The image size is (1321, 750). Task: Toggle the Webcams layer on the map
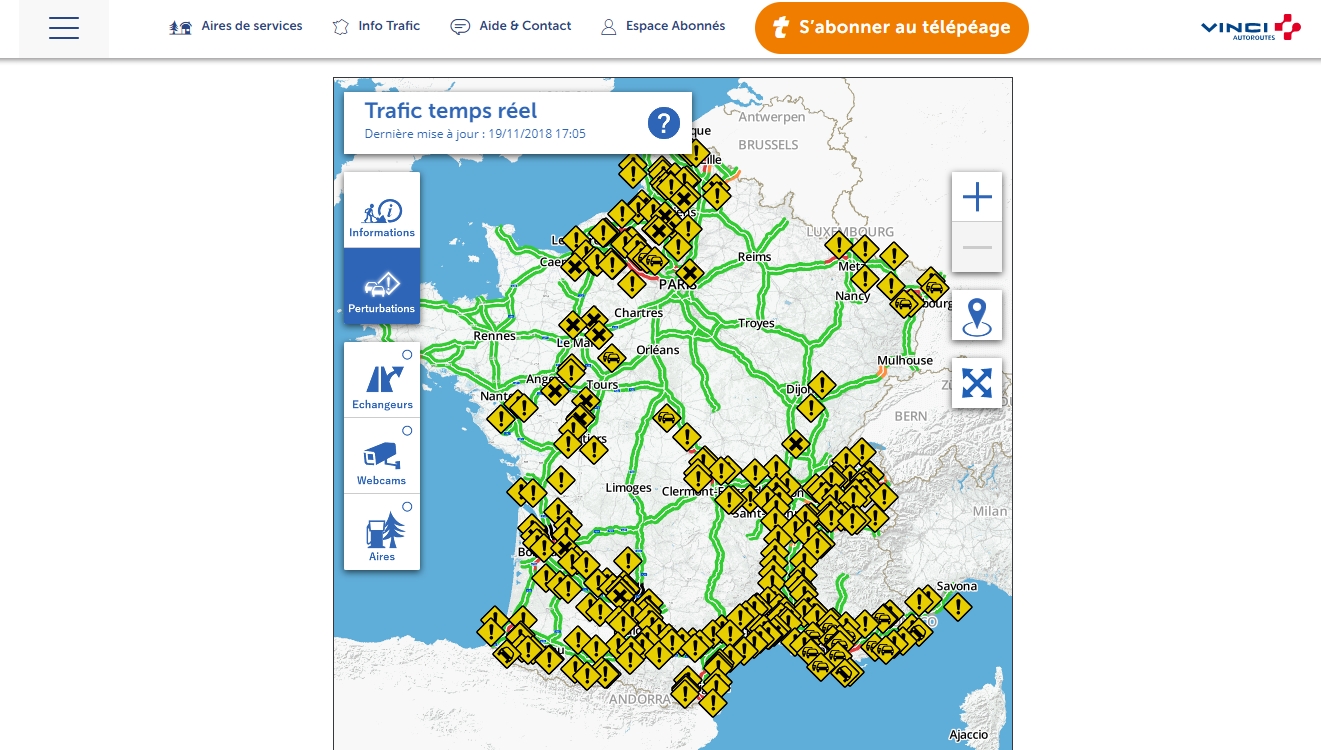point(382,456)
